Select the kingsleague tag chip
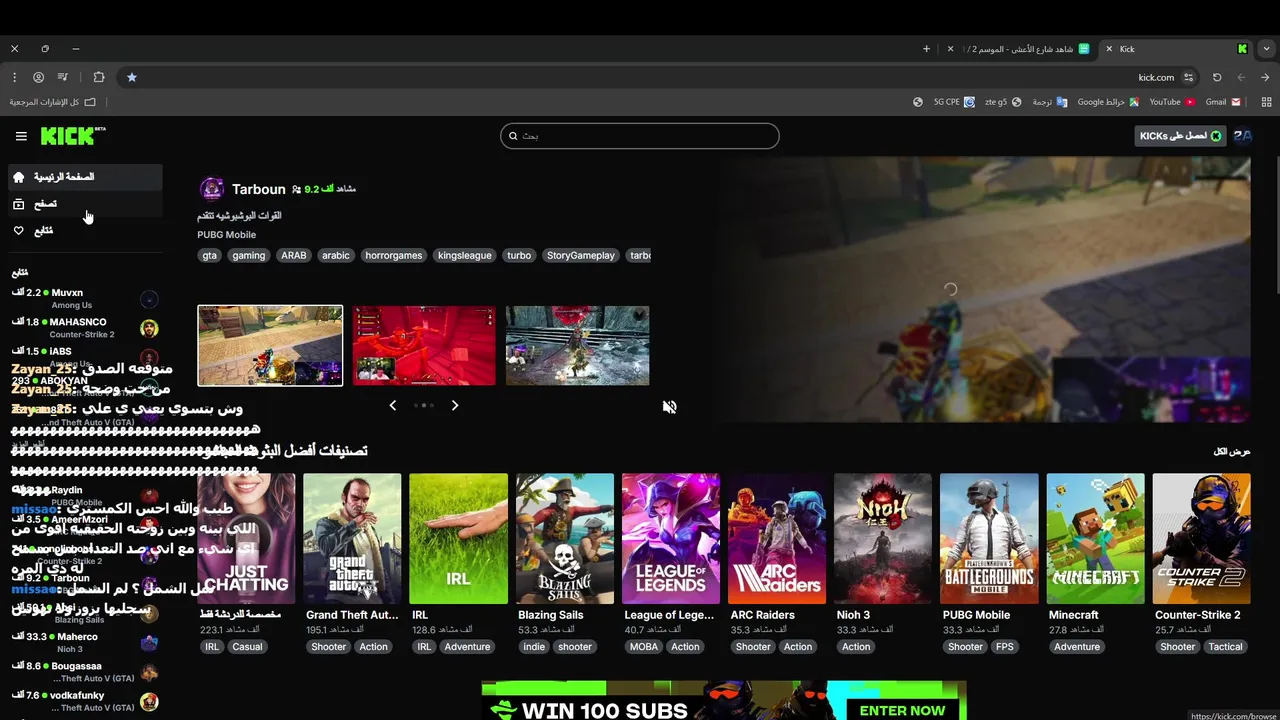Image resolution: width=1280 pixels, height=720 pixels. (465, 255)
